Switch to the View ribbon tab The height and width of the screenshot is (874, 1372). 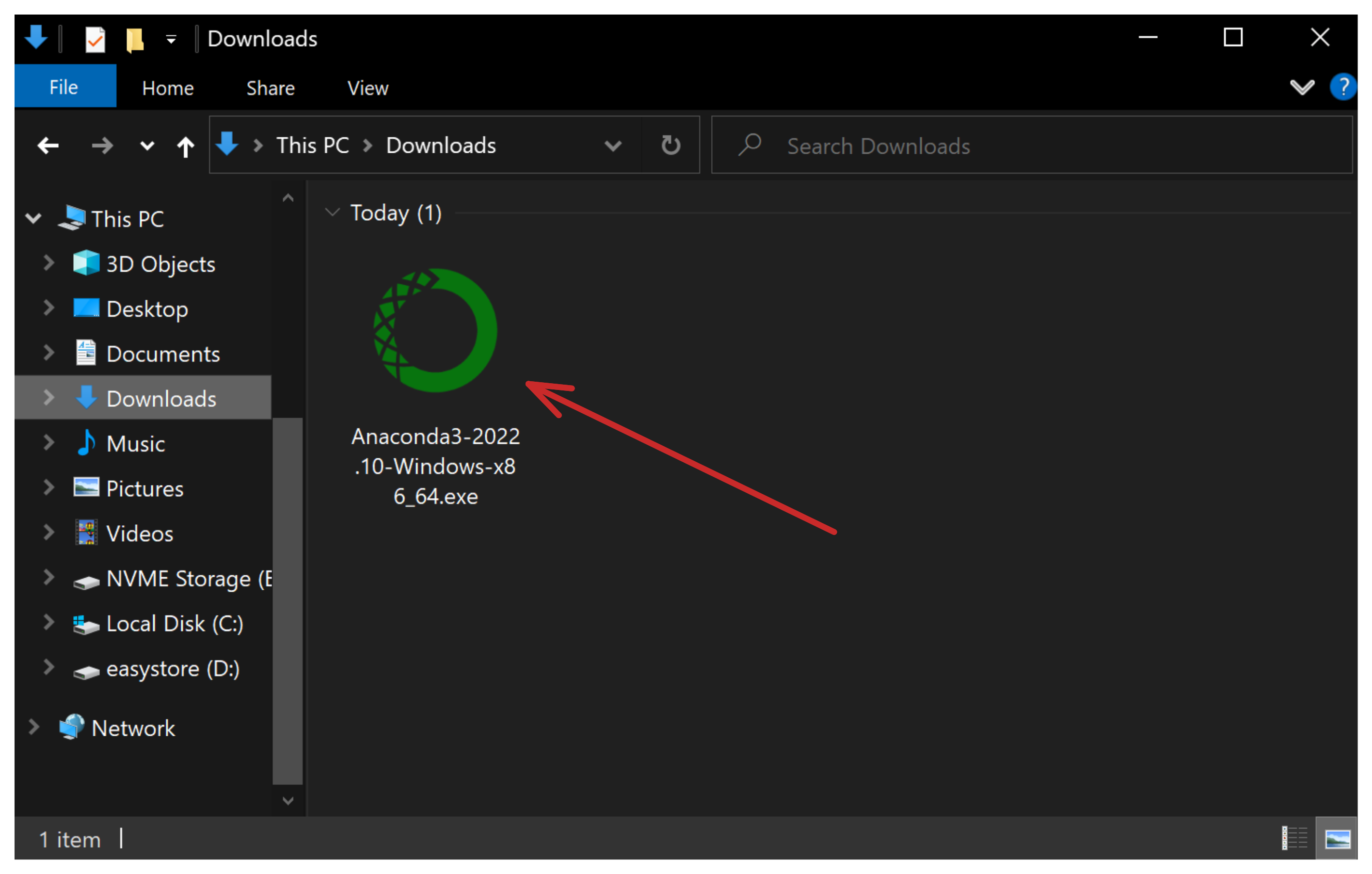(x=368, y=88)
